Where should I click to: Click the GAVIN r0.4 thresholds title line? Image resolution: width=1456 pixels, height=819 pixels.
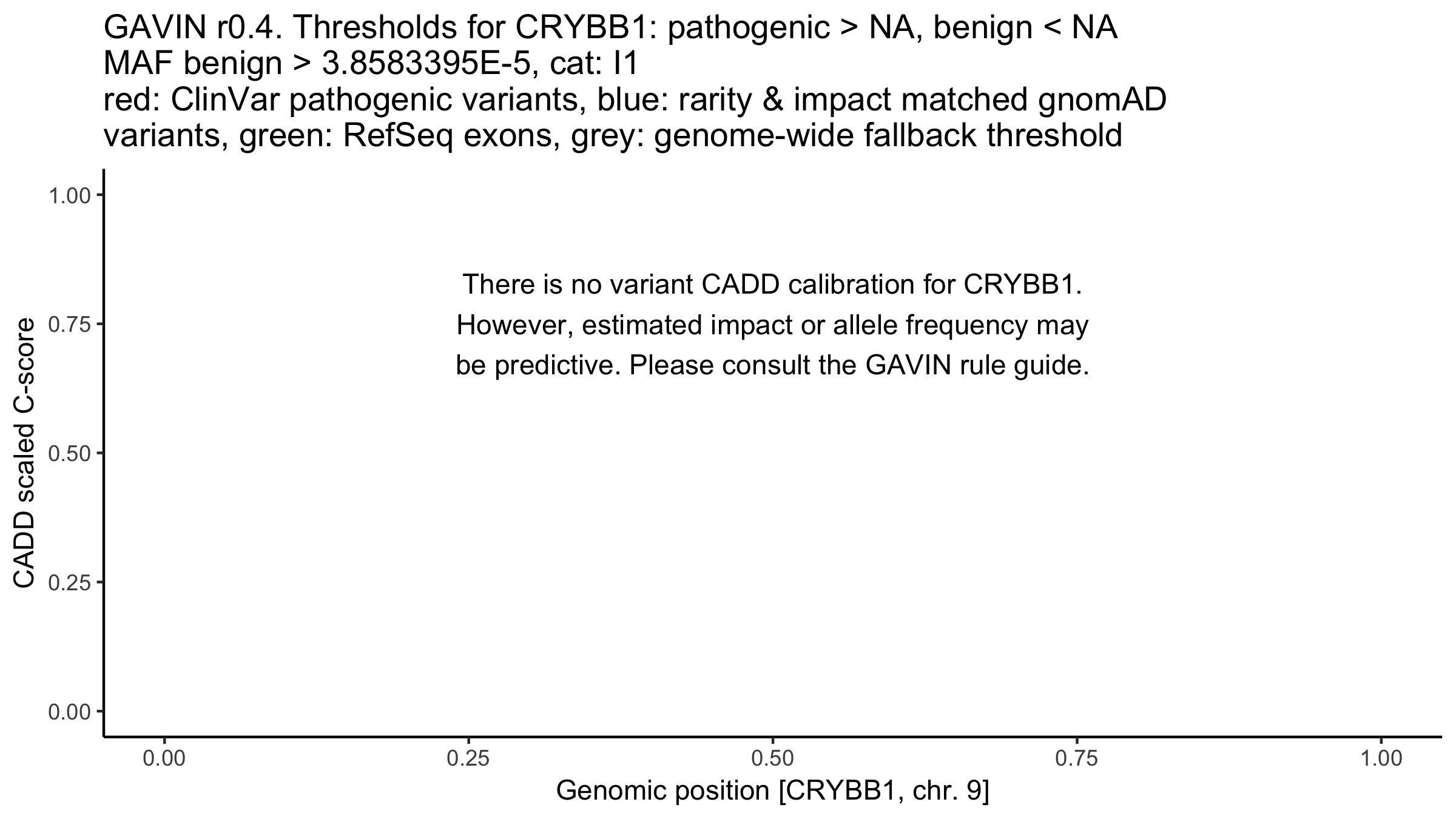coord(610,28)
